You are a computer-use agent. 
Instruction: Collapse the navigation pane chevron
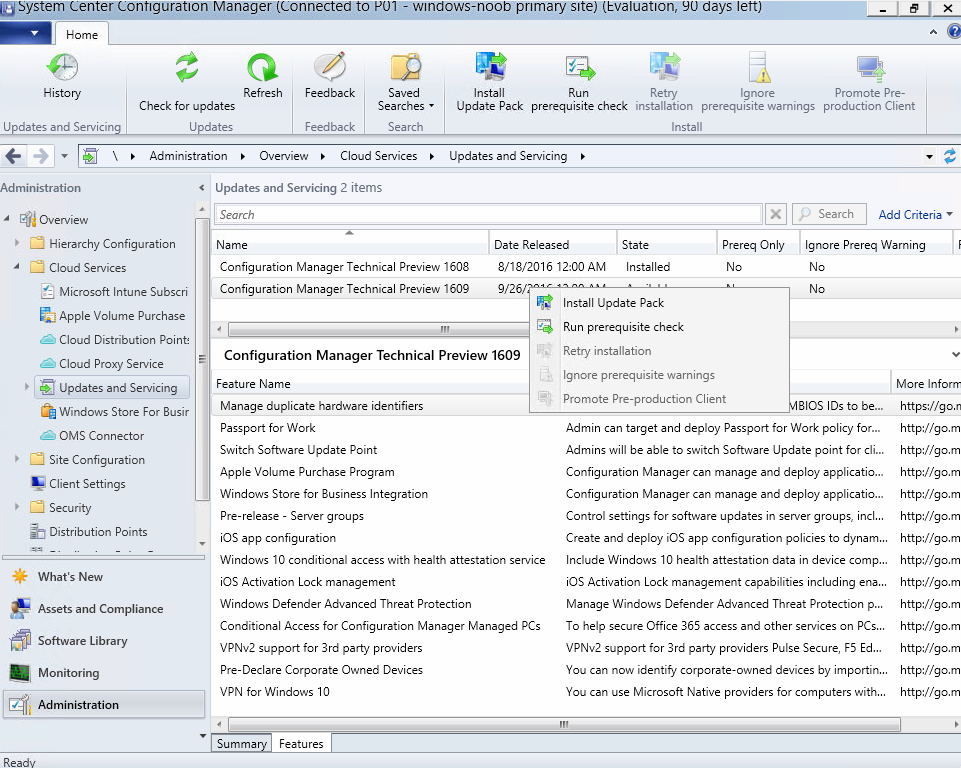(202, 188)
